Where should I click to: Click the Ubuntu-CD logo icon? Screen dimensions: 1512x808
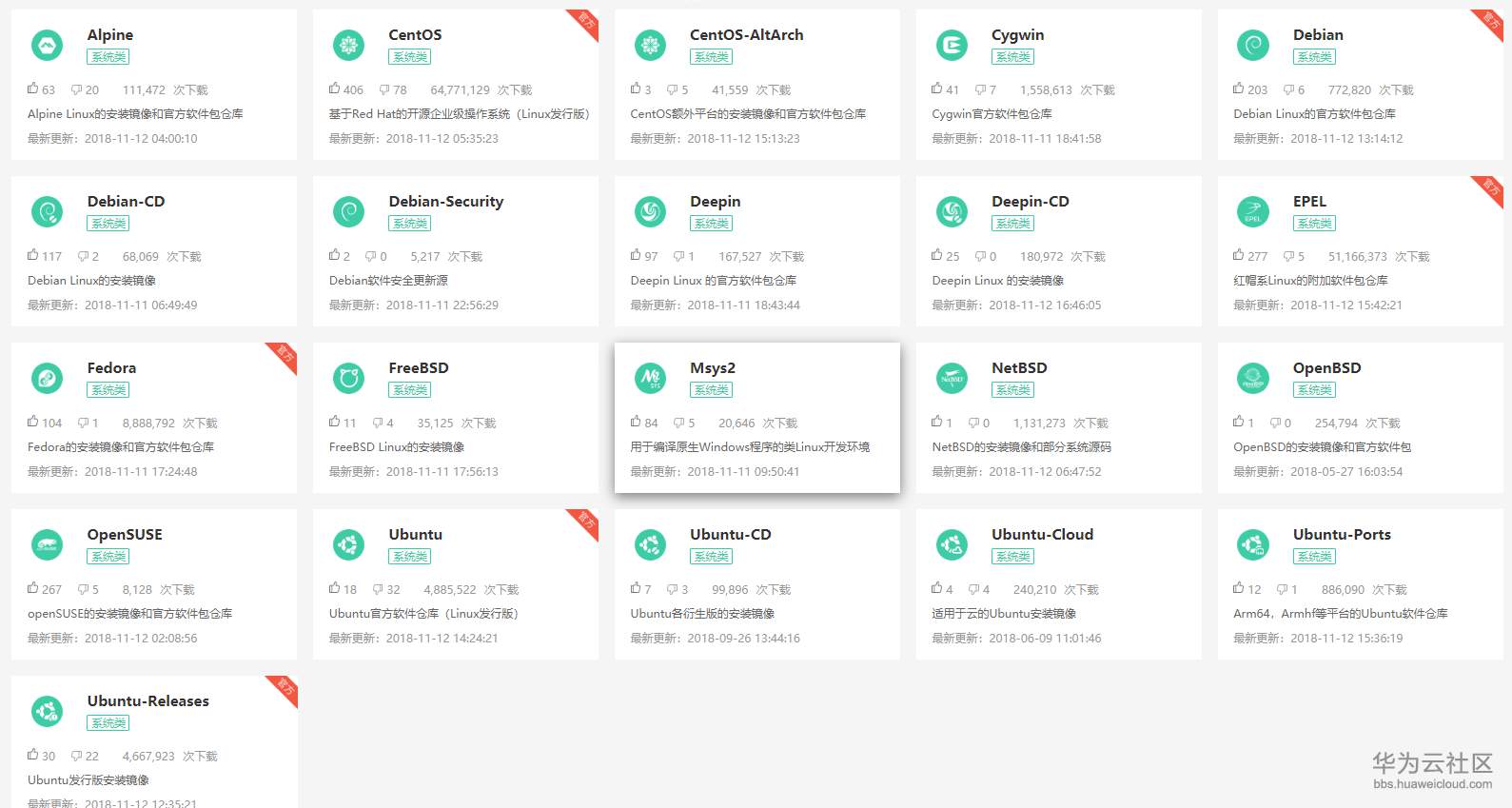[x=650, y=544]
